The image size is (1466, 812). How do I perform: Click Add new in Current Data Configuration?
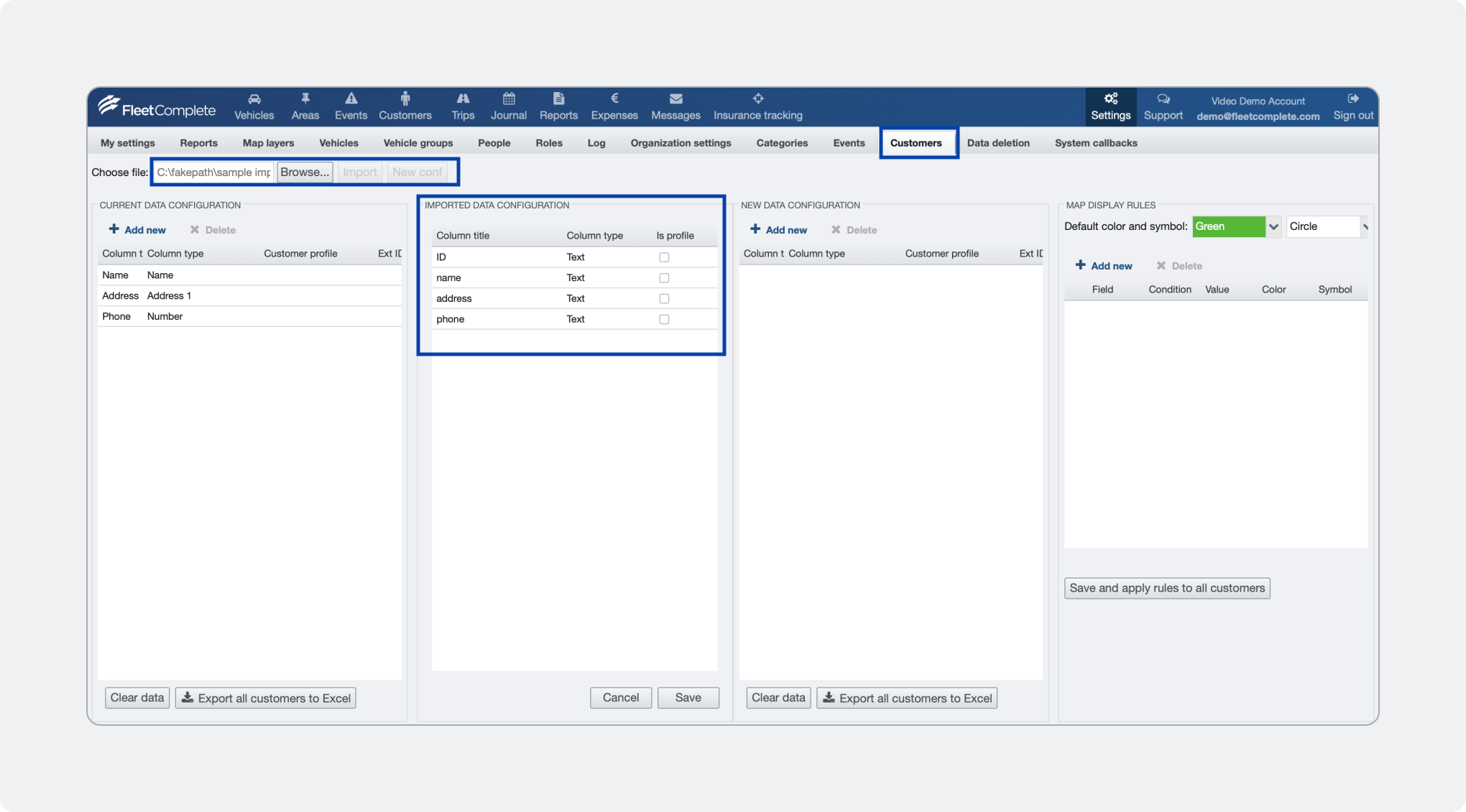[137, 230]
